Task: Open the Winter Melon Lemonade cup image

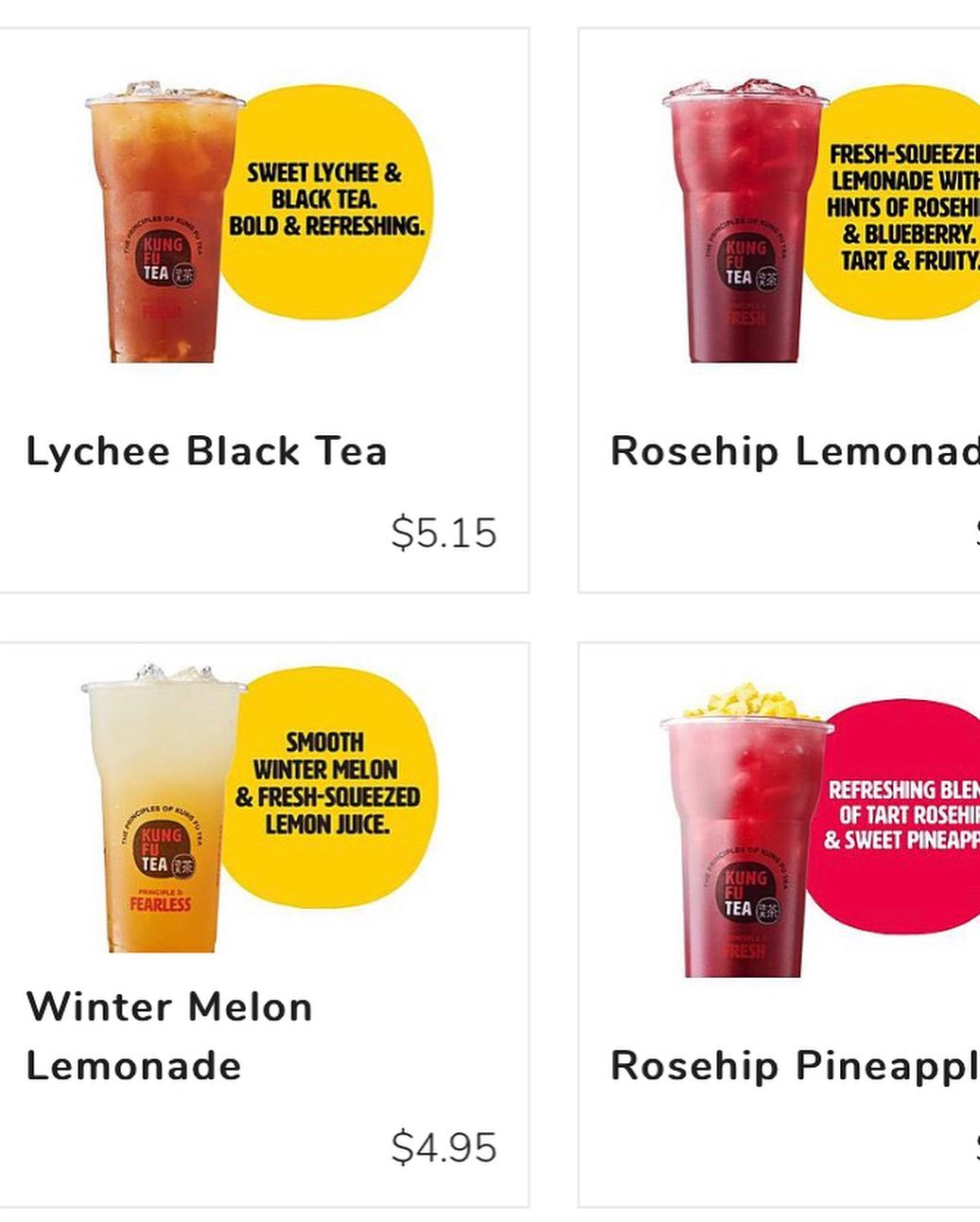Action: point(163,809)
